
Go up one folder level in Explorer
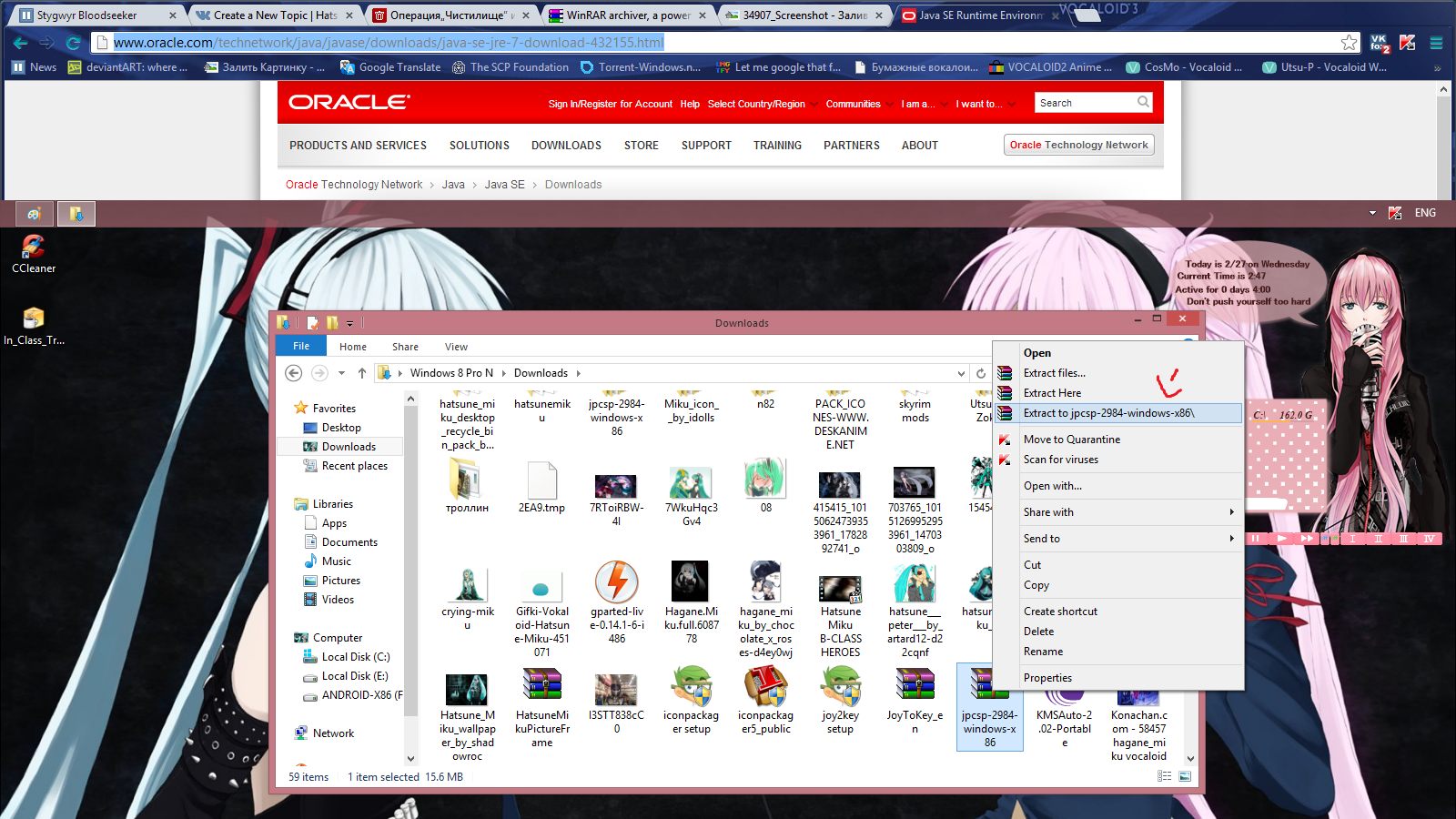tap(362, 373)
